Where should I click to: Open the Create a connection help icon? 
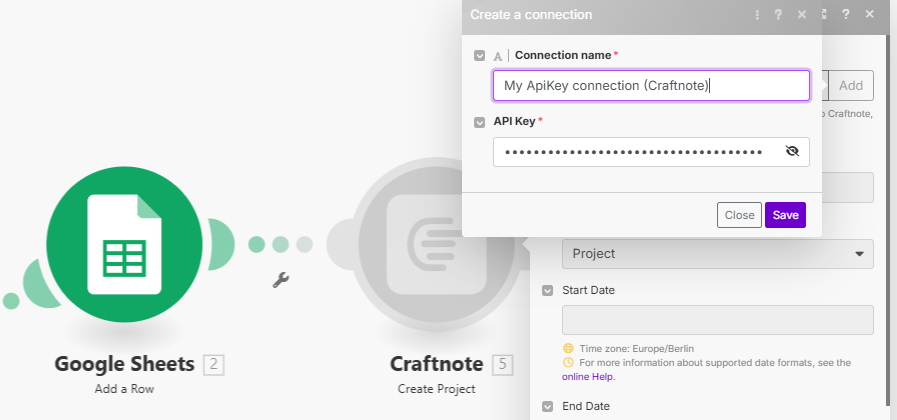pyautogui.click(x=779, y=15)
